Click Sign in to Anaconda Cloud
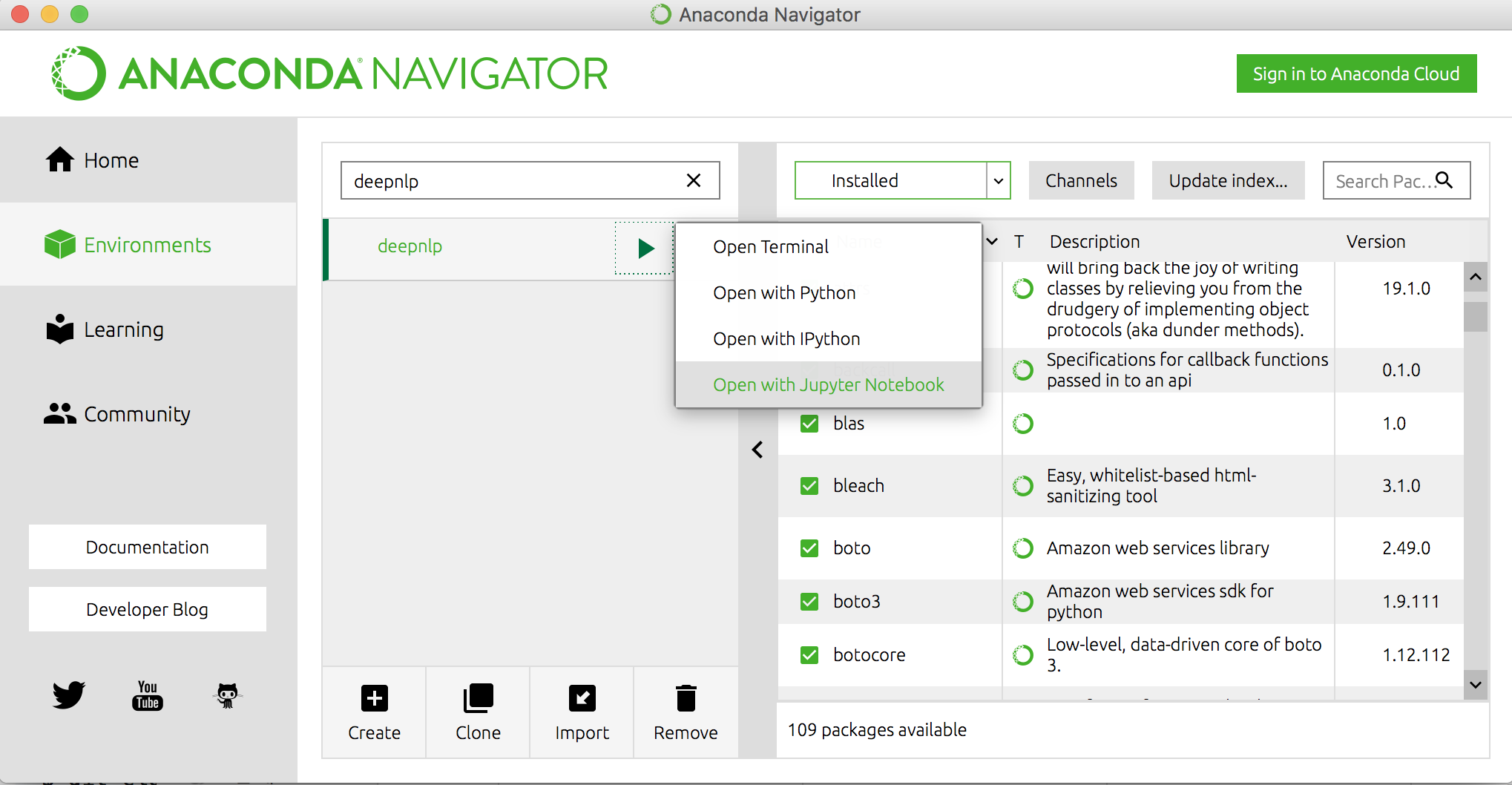The width and height of the screenshot is (1512, 785). pos(1356,73)
